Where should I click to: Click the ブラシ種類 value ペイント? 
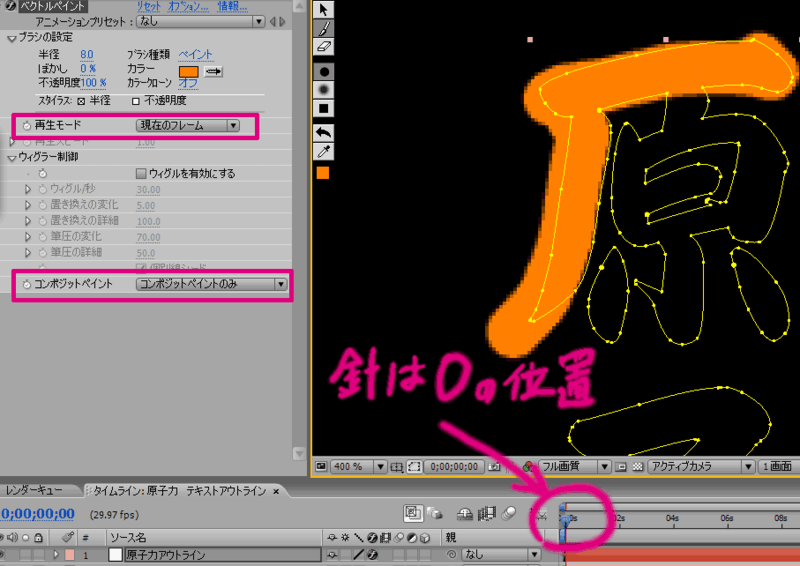(x=195, y=55)
